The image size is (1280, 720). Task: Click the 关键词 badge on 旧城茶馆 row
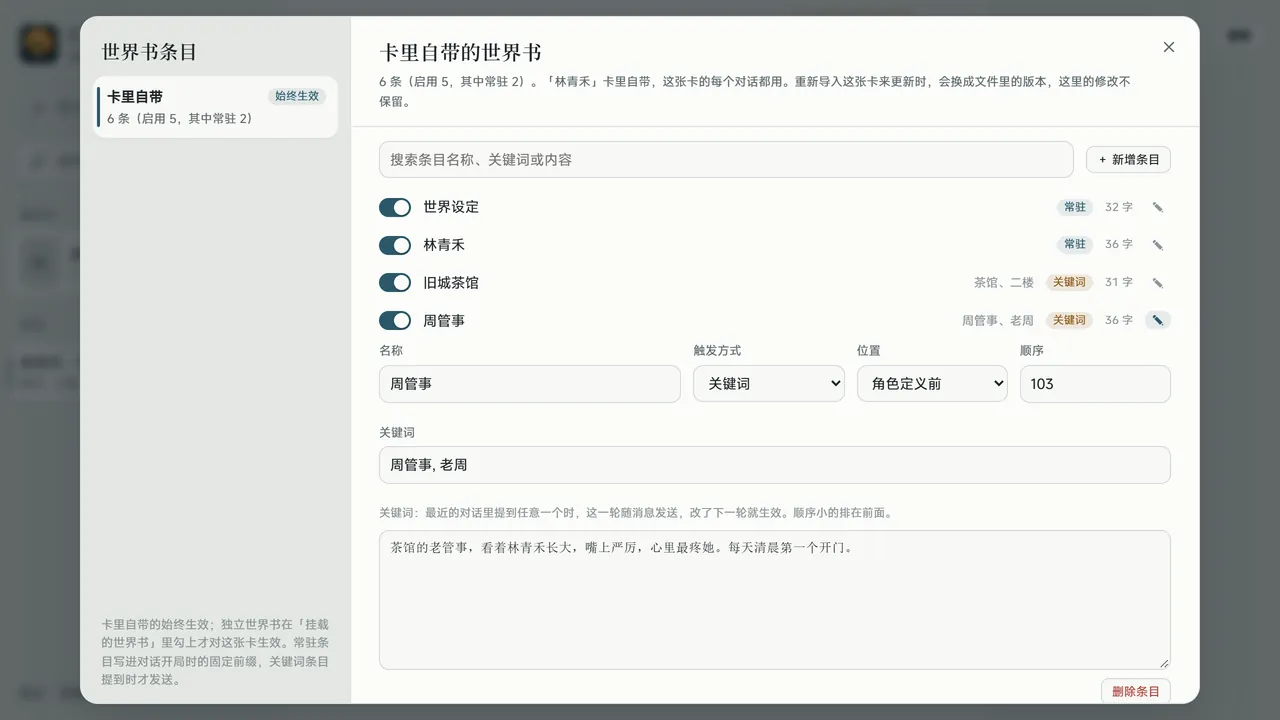coord(1069,283)
